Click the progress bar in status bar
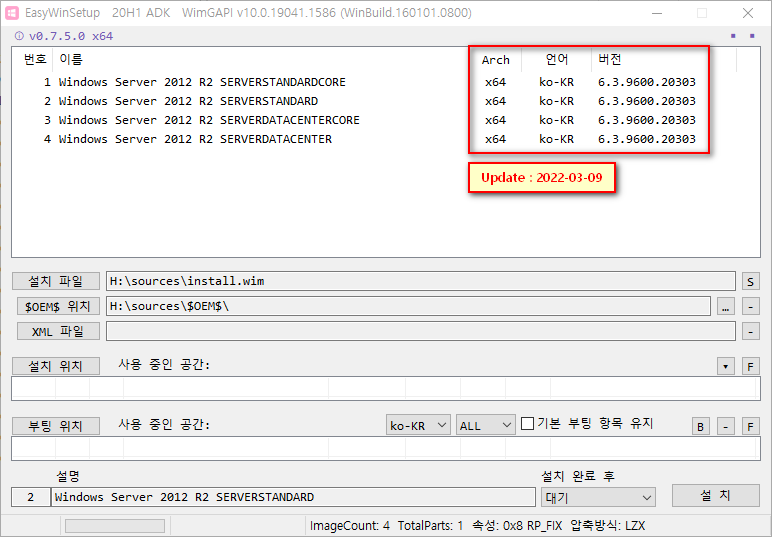Image resolution: width=772 pixels, height=537 pixels. tap(115, 526)
